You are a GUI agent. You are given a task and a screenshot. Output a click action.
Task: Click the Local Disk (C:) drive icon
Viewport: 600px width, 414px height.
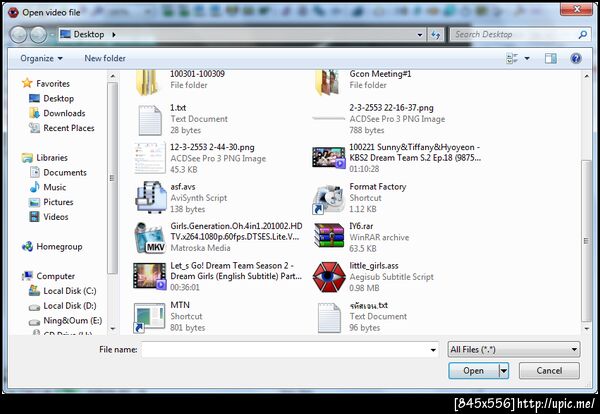point(34,291)
